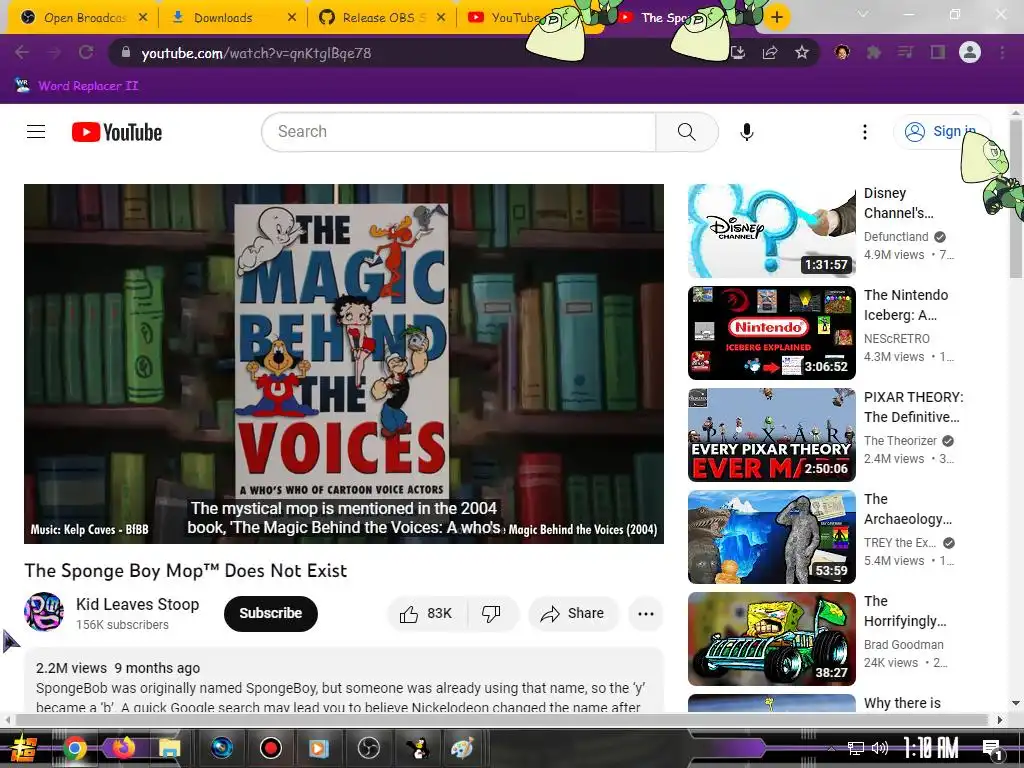The image size is (1024, 768).
Task: Focus the YouTube Search field
Action: (458, 132)
